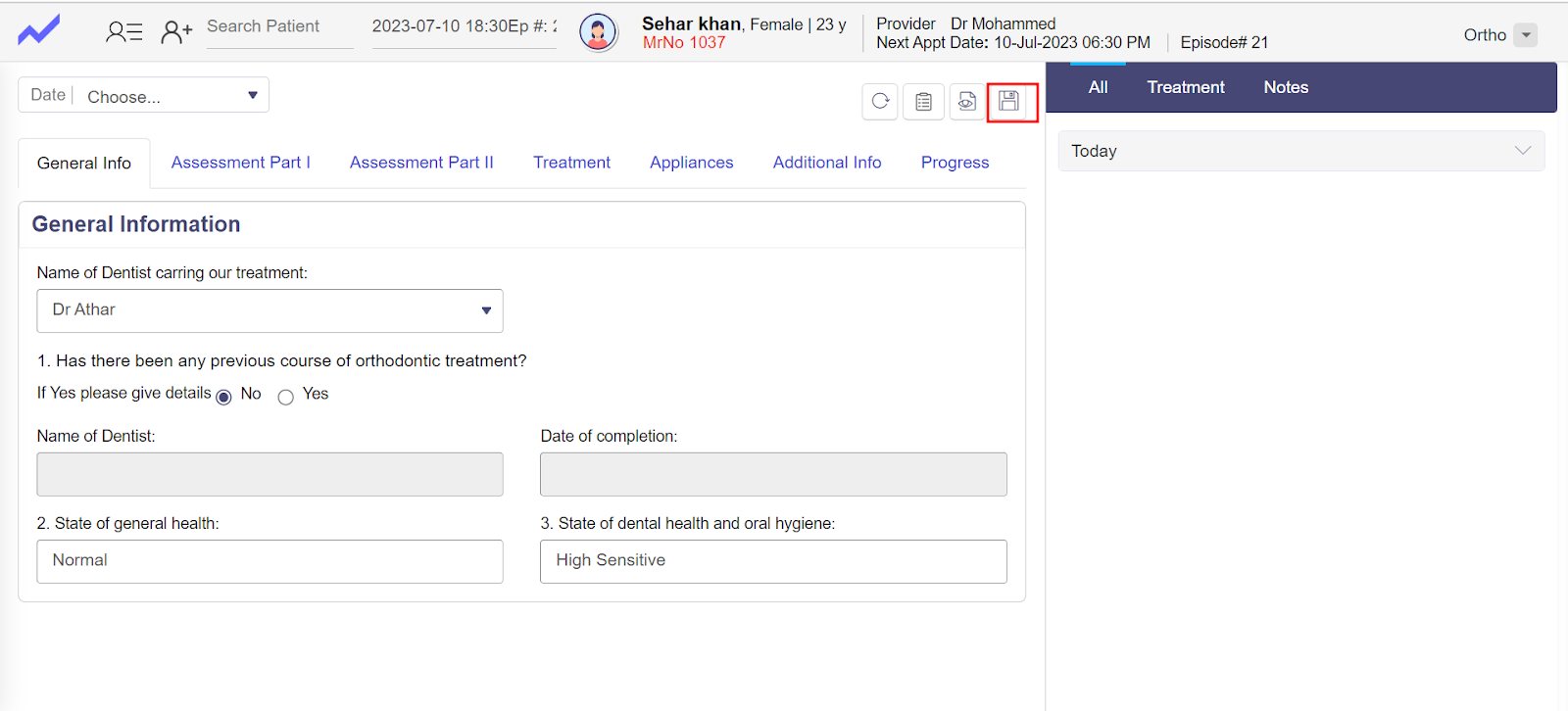Click the MrNo 1037 text

(x=684, y=43)
